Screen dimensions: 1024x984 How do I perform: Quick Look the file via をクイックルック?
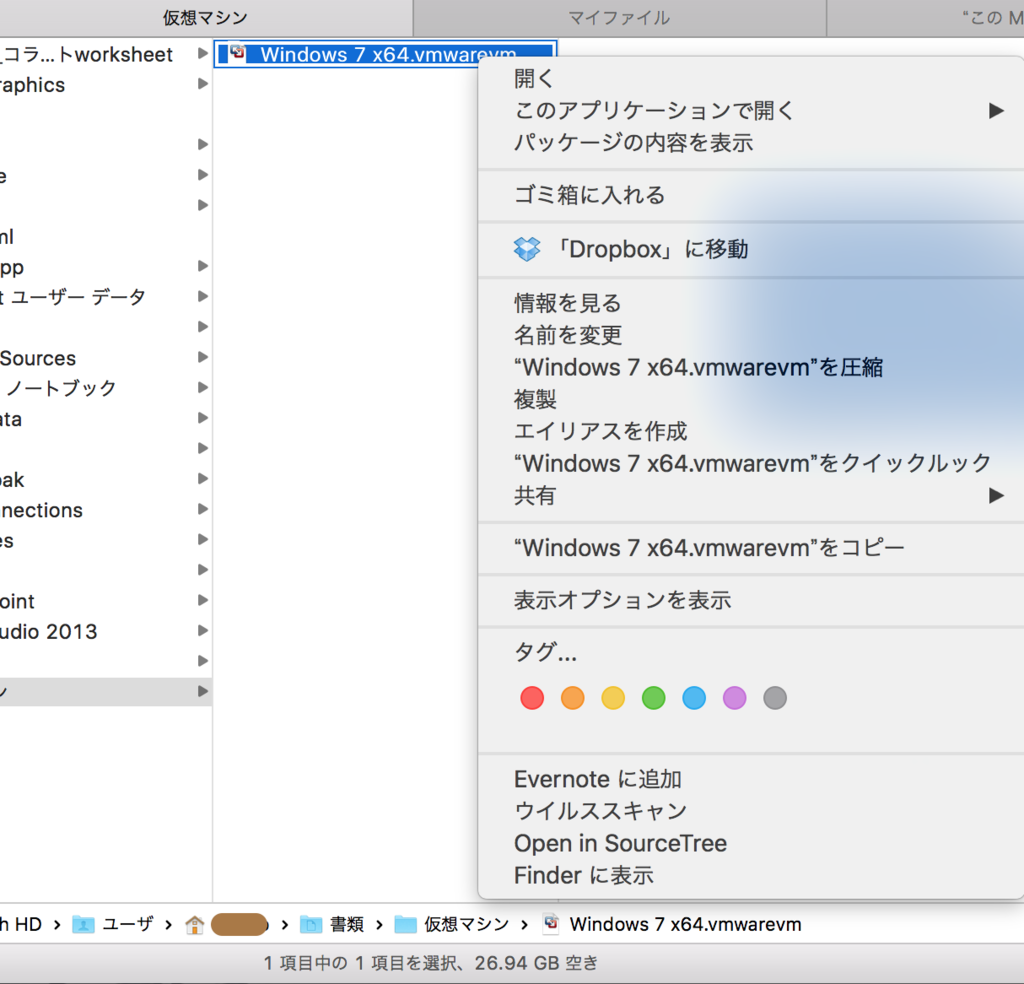click(x=751, y=463)
